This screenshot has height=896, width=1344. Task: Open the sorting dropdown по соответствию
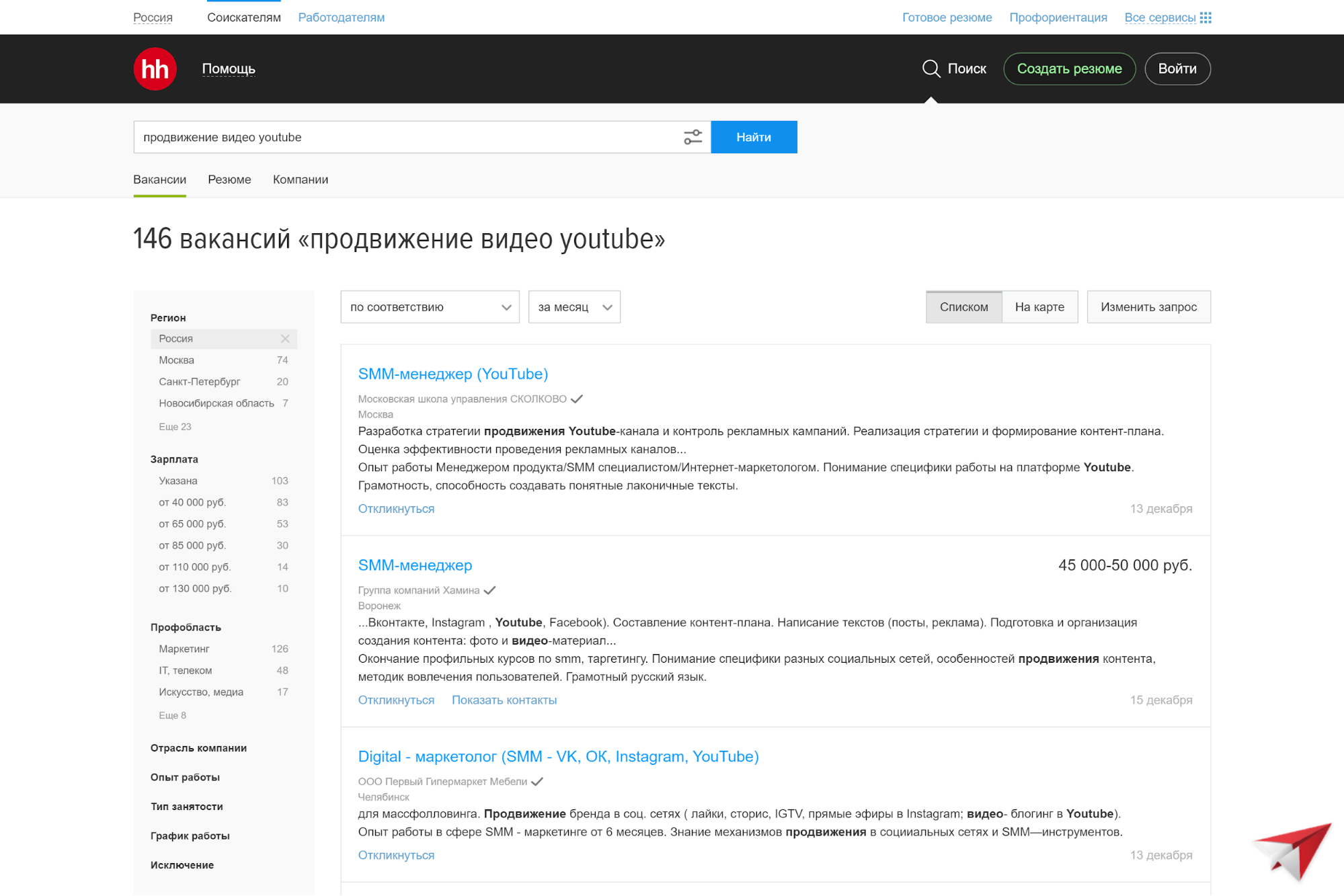pyautogui.click(x=430, y=307)
